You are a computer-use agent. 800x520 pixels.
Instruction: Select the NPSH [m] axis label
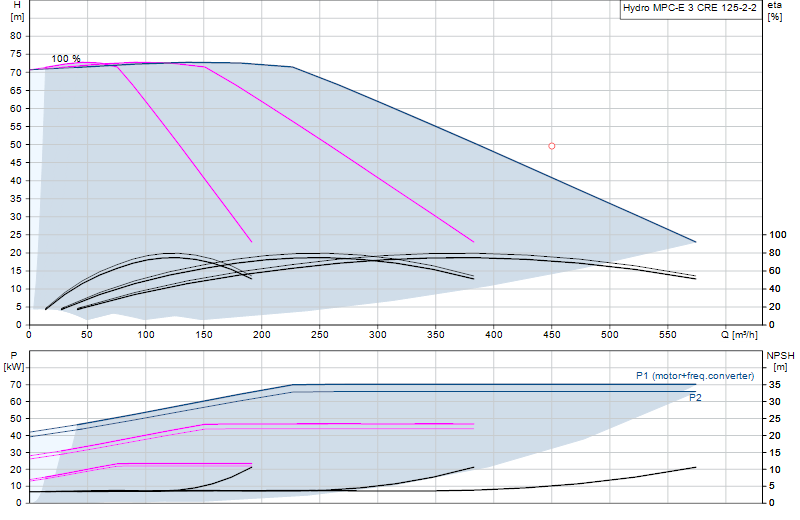tap(780, 361)
